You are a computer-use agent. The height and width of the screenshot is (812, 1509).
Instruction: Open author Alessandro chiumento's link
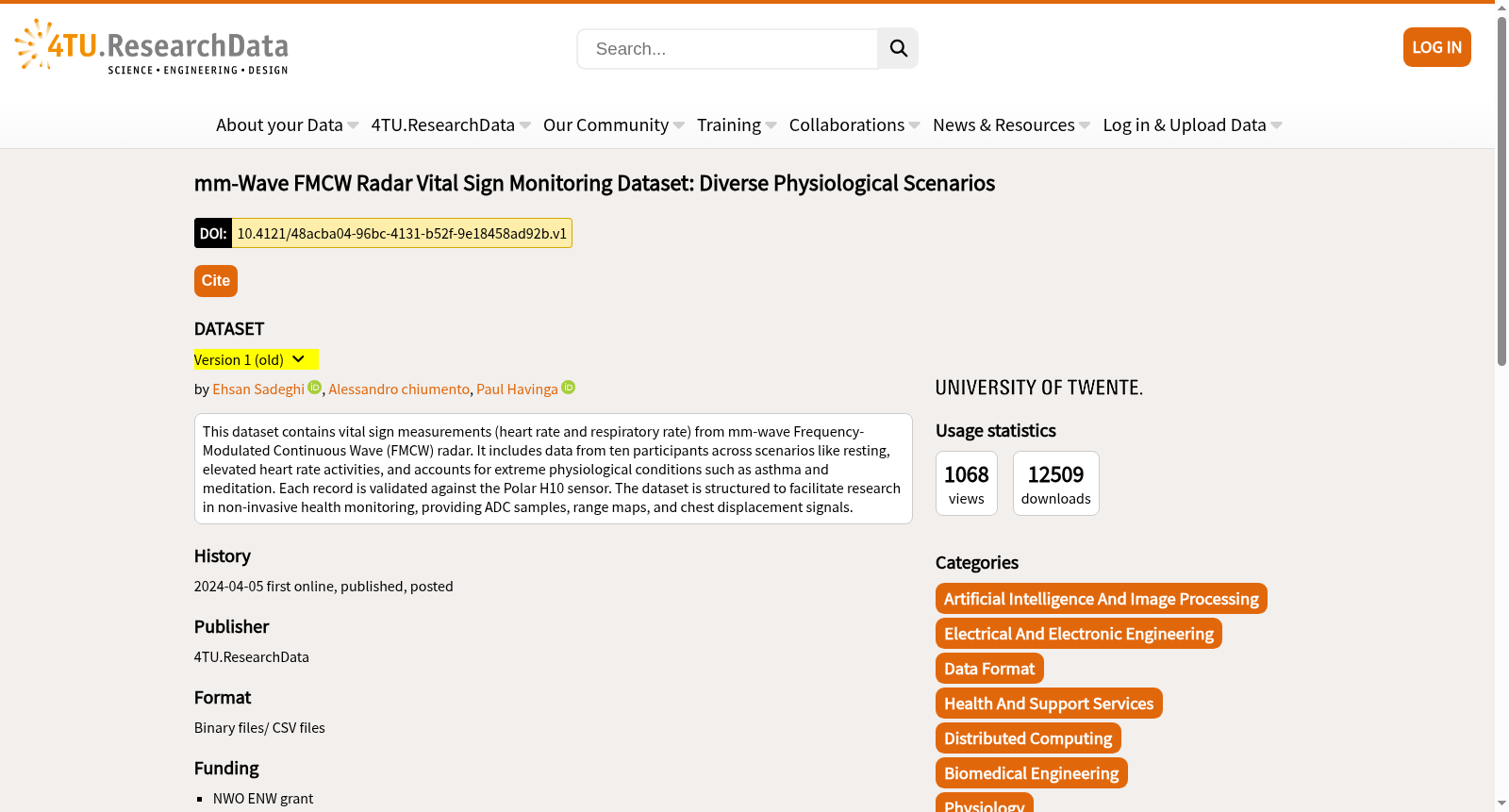(x=399, y=389)
